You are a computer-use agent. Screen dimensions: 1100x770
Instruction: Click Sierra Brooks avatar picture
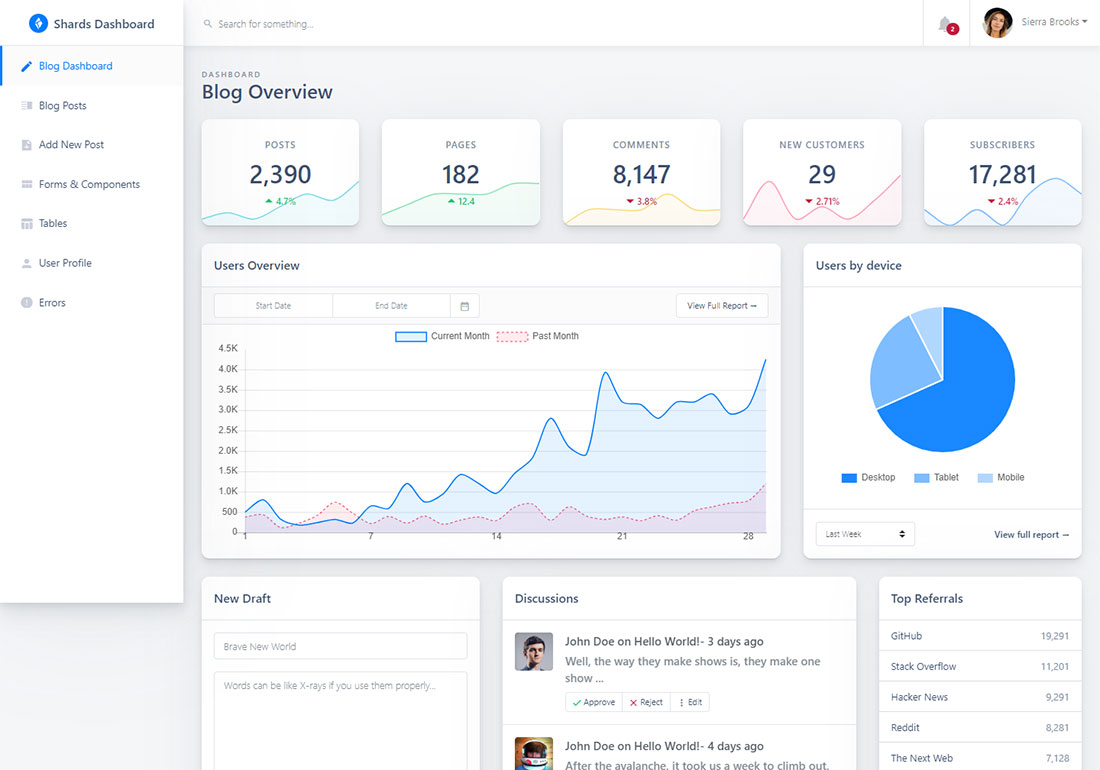tap(998, 23)
